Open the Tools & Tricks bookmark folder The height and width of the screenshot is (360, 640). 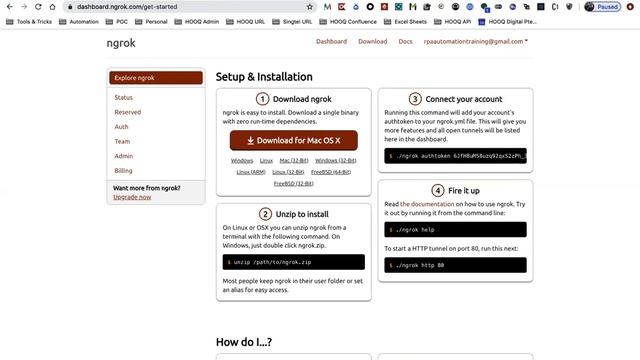29,22
